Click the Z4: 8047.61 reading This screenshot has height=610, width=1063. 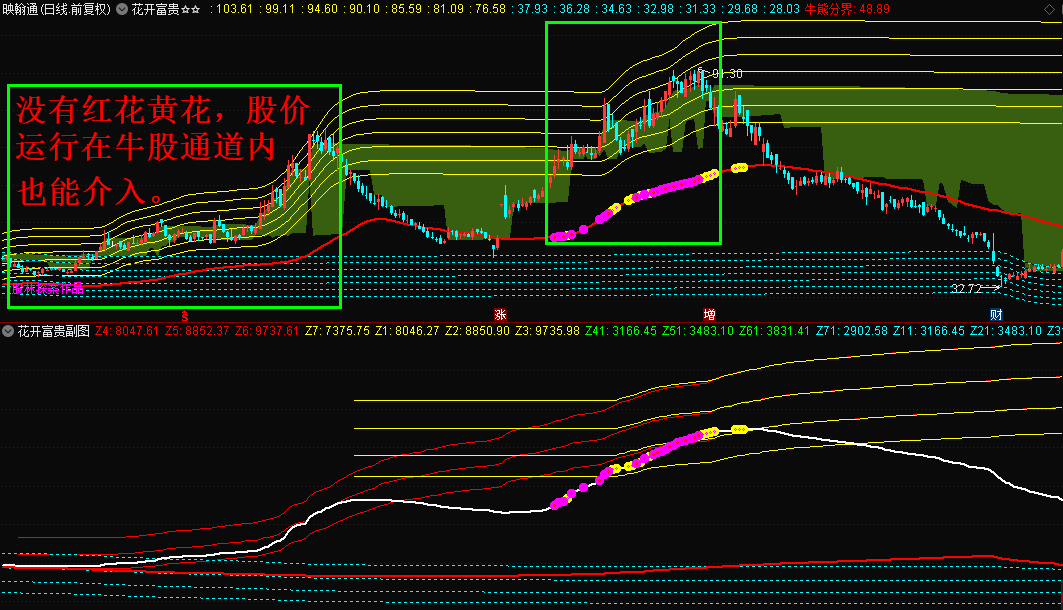[x=127, y=331]
